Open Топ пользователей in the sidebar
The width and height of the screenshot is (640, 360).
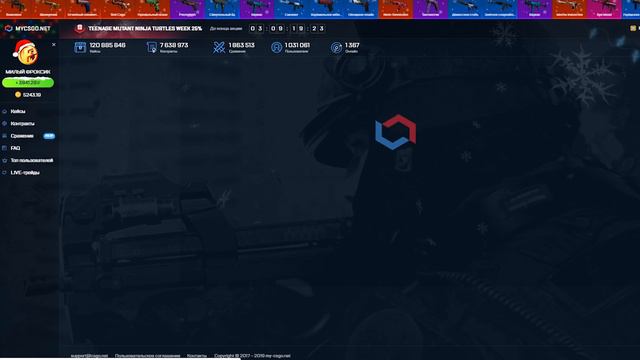[32, 160]
